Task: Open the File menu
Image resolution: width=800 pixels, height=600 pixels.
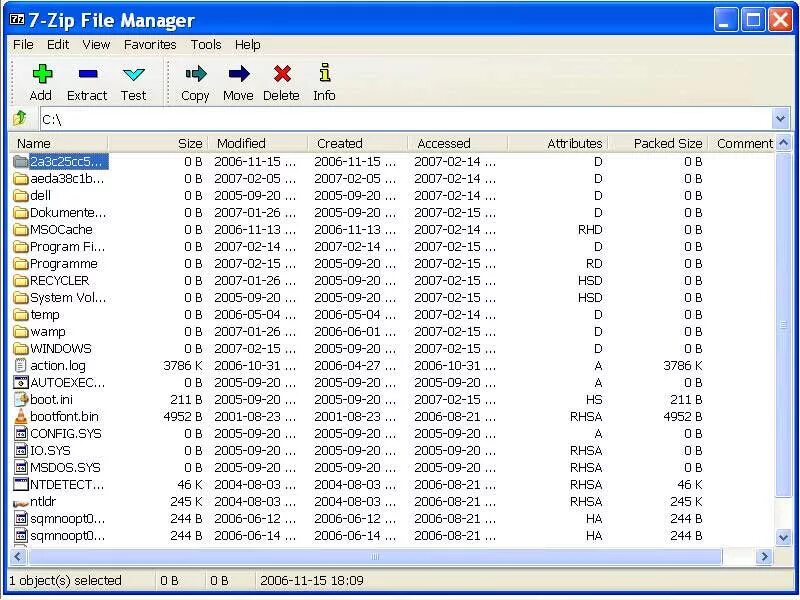Action: pyautogui.click(x=23, y=45)
